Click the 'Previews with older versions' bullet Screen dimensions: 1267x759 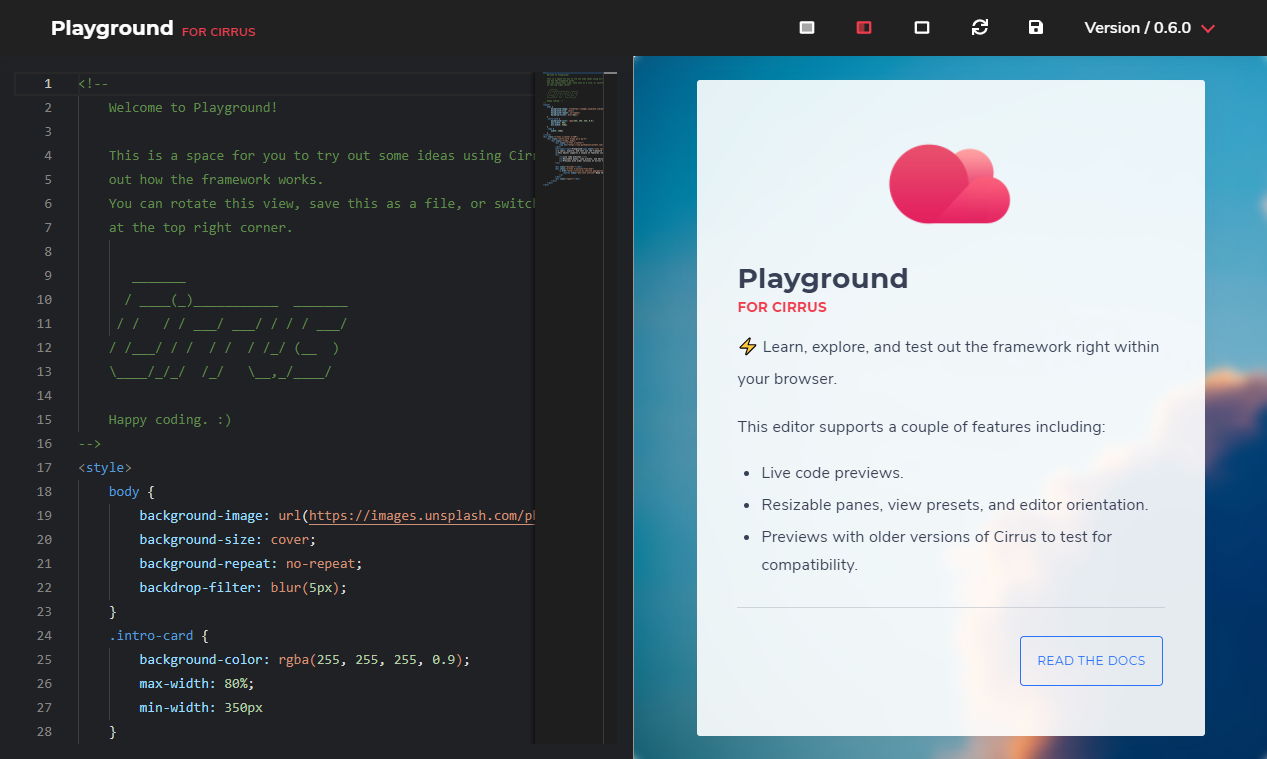936,551
